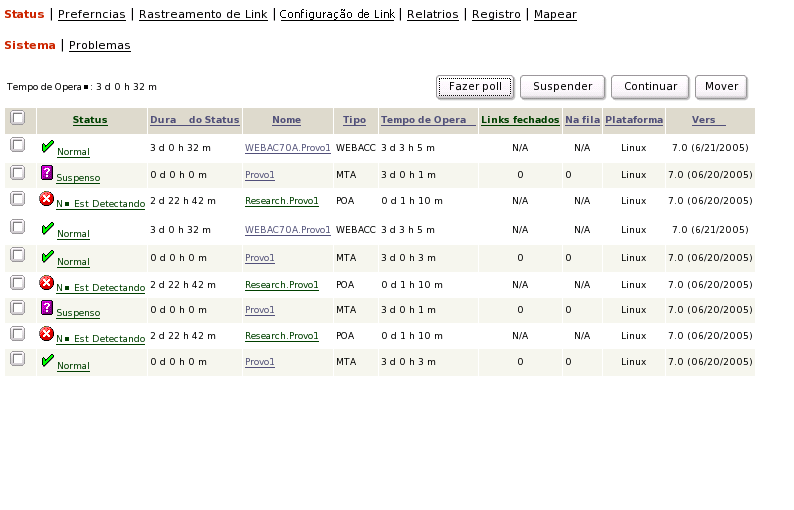Click the green checkmark icon in the first WEBAC70A.Provo1 row
Image resolution: width=794 pixels, height=510 pixels.
coord(47,147)
